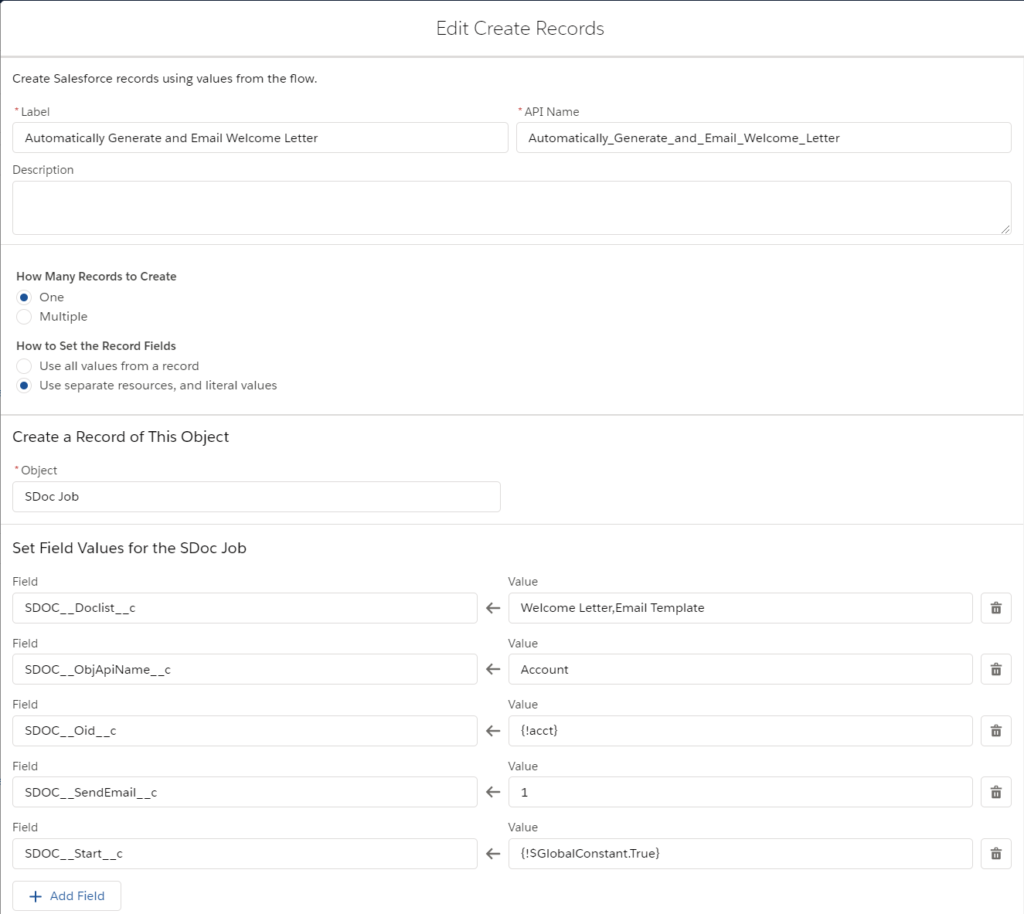Remove the SDOC__ObjApiName__c field mapping
This screenshot has width=1024, height=914.
point(996,669)
